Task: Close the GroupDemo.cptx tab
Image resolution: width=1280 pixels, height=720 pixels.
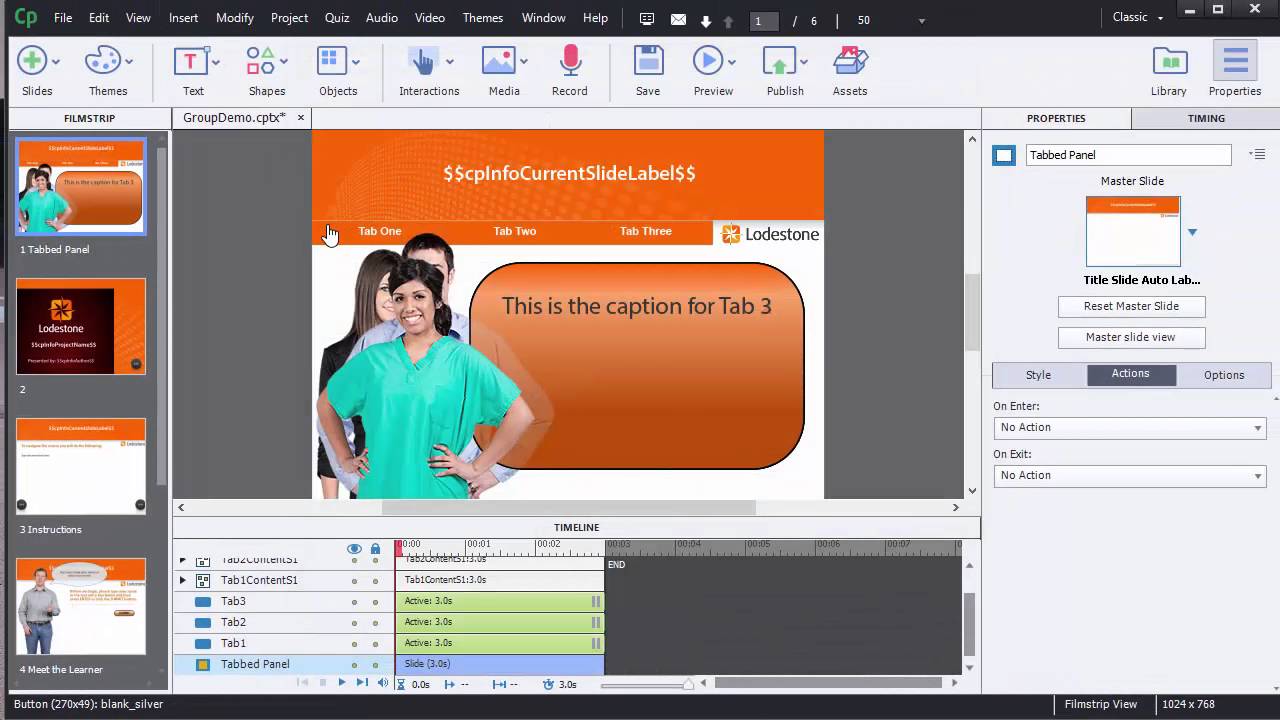Action: (x=300, y=118)
